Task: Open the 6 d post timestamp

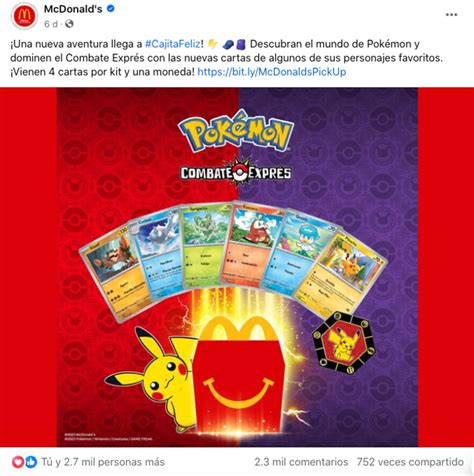Action: [51, 24]
